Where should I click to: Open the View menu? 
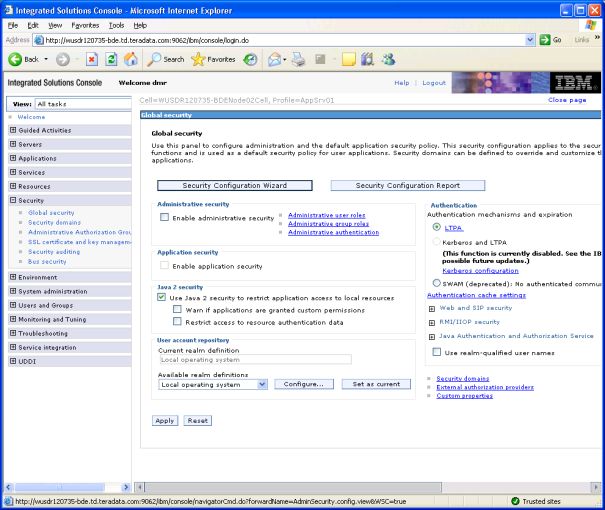(55, 25)
